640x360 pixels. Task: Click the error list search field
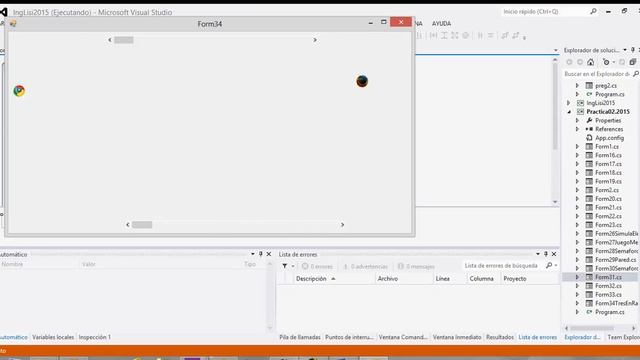coord(503,266)
